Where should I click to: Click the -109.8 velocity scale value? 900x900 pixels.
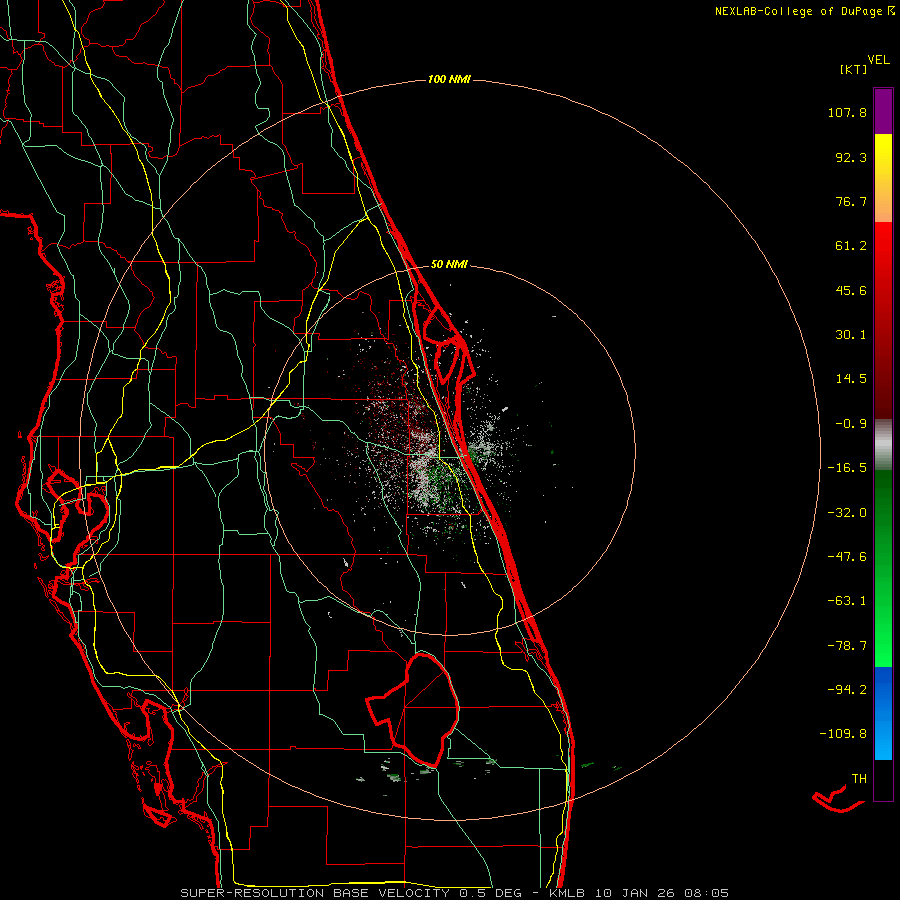click(843, 734)
